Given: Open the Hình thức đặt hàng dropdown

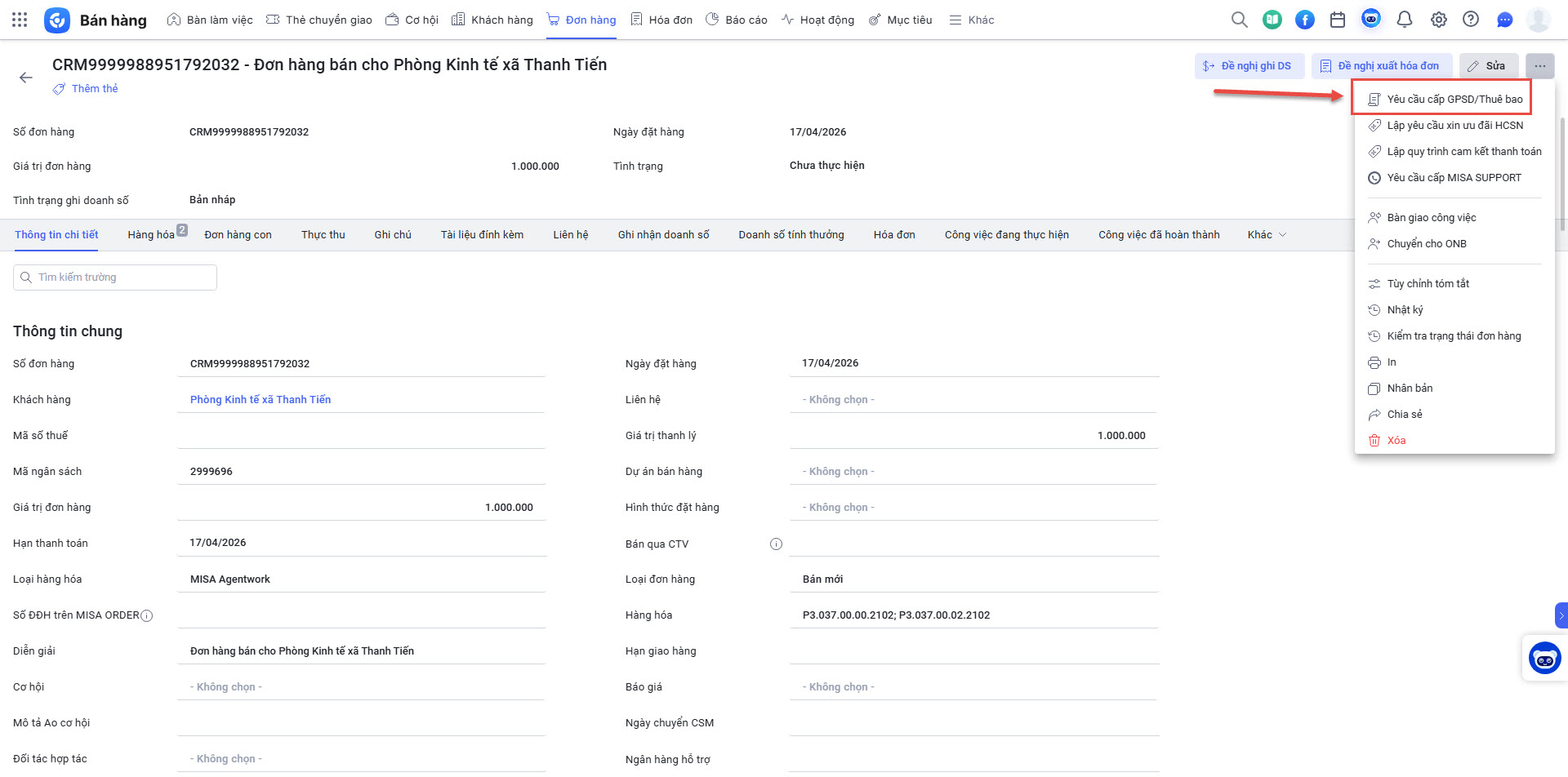Looking at the screenshot, I should click(x=972, y=508).
